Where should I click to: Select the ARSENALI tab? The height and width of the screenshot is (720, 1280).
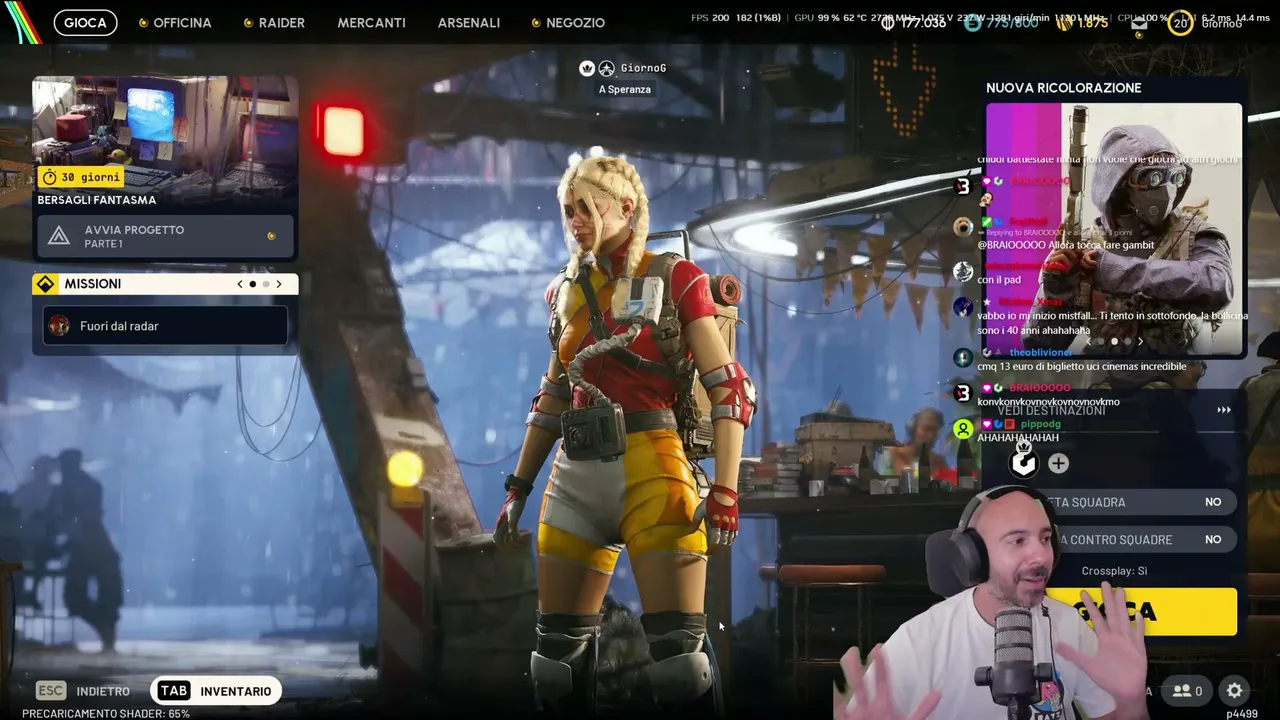pos(469,22)
